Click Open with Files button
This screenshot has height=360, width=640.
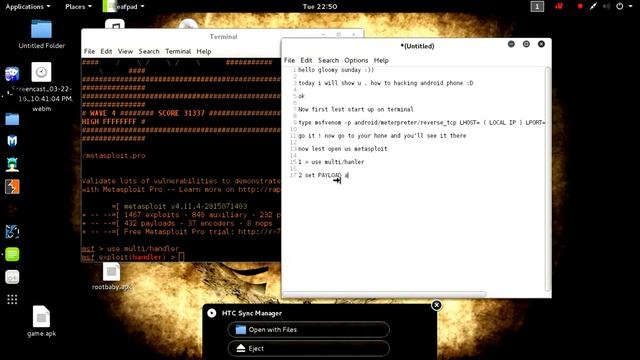pyautogui.click(x=309, y=329)
